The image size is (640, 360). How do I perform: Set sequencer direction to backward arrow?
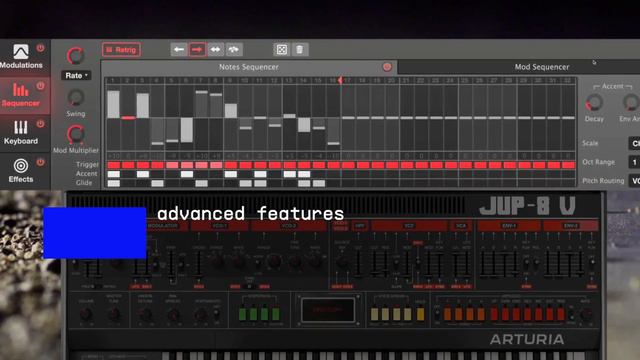[x=179, y=50]
